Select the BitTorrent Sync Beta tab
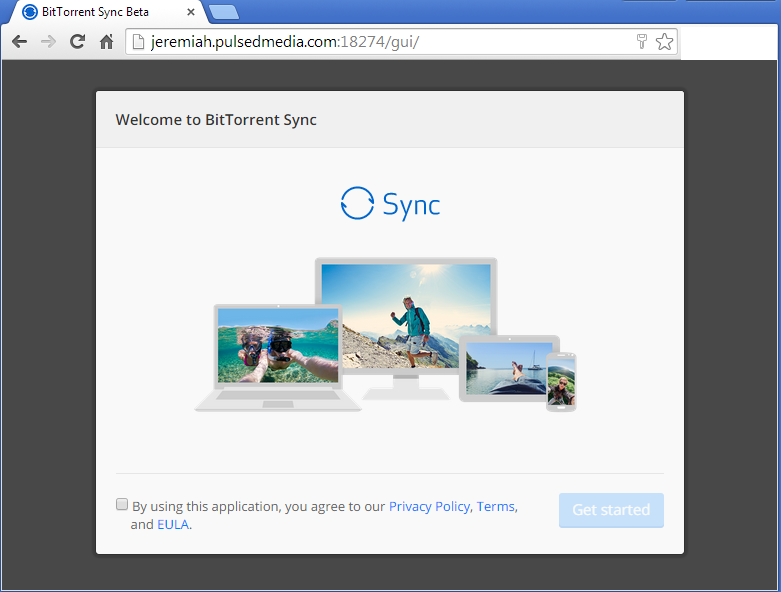Image resolution: width=781 pixels, height=592 pixels. (x=95, y=12)
